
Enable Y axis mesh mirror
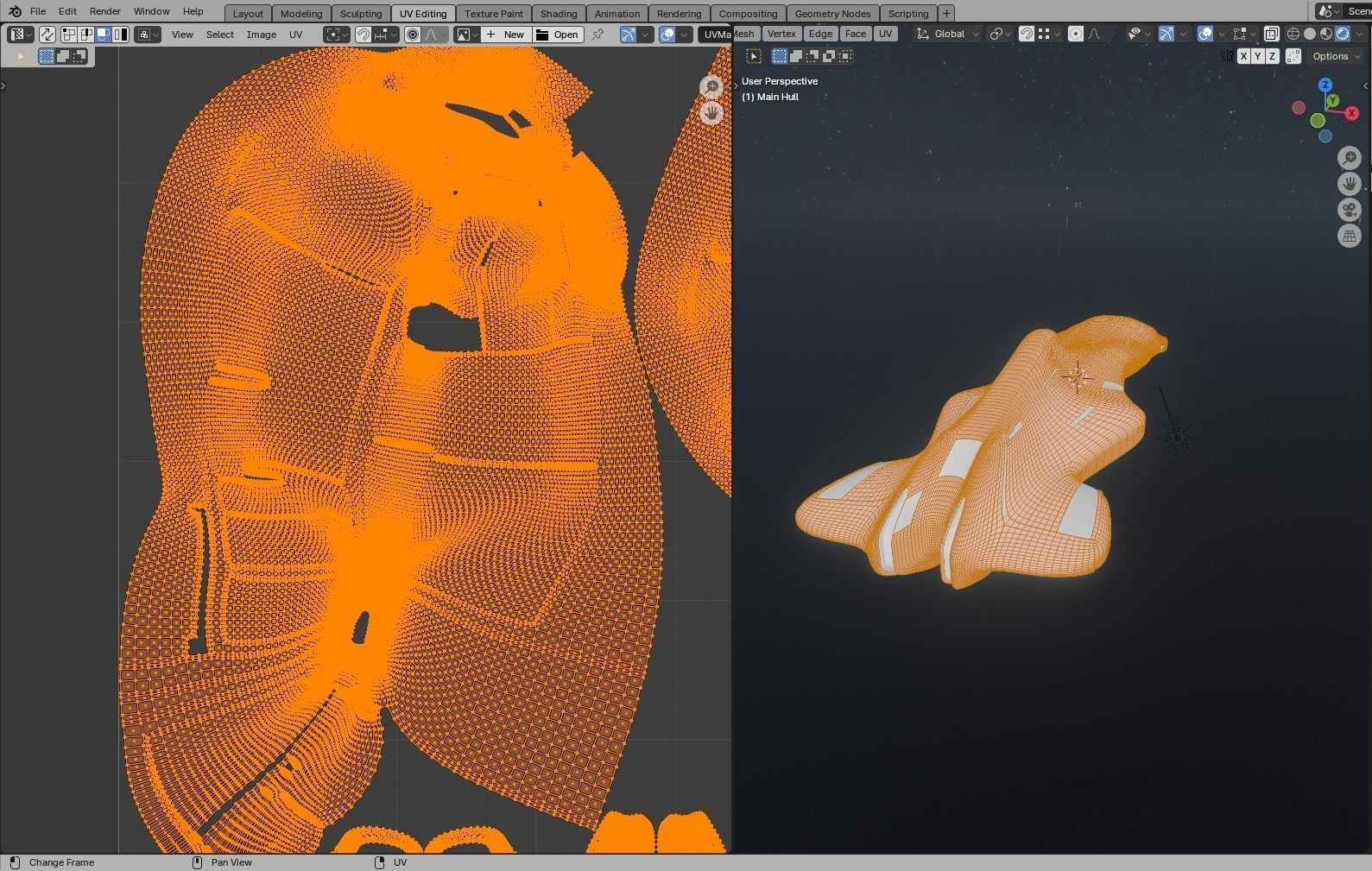[x=1257, y=56]
